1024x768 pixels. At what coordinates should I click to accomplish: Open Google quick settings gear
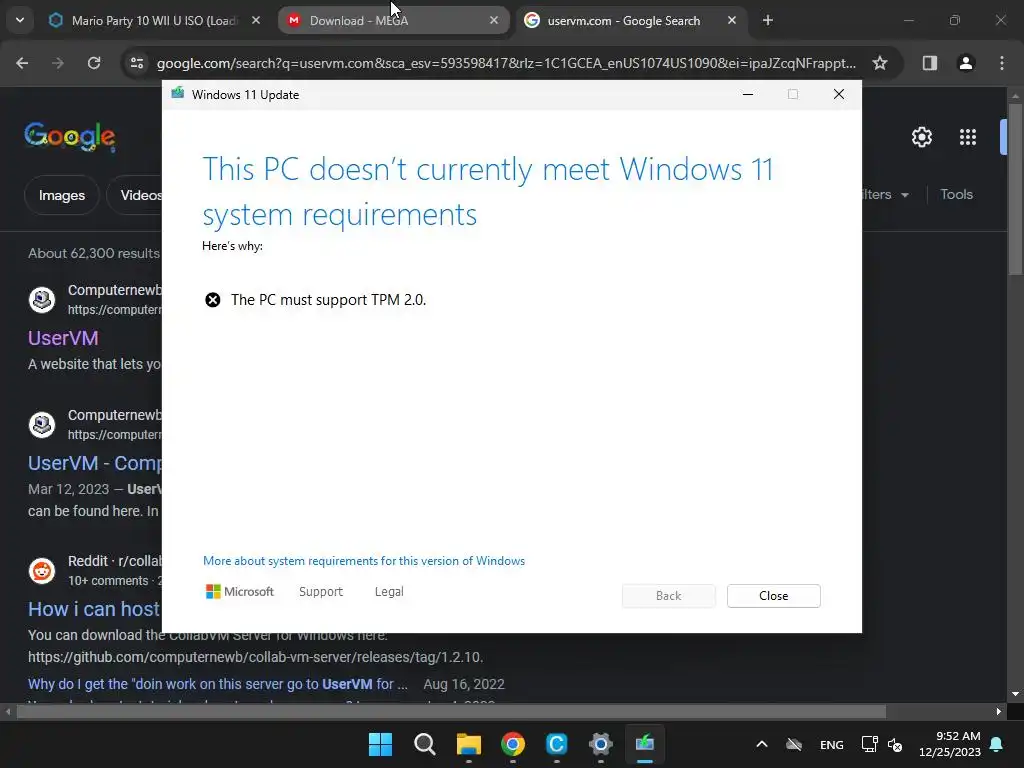pyautogui.click(x=921, y=137)
